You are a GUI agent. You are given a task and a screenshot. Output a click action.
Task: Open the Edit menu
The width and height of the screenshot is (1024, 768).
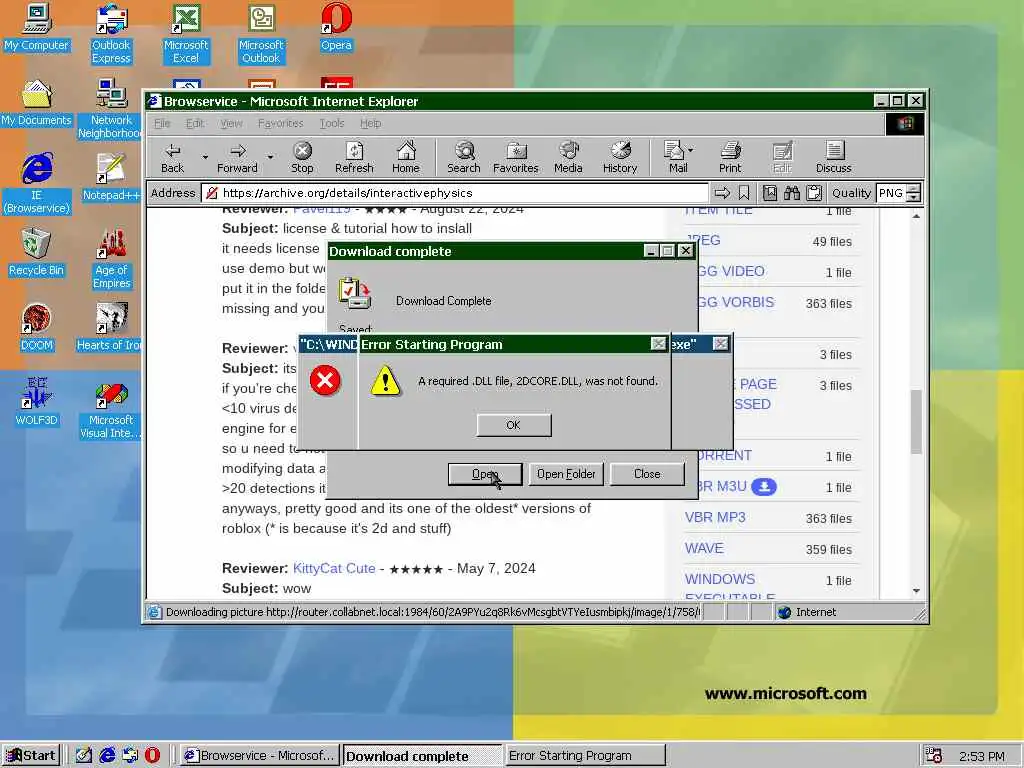click(195, 123)
